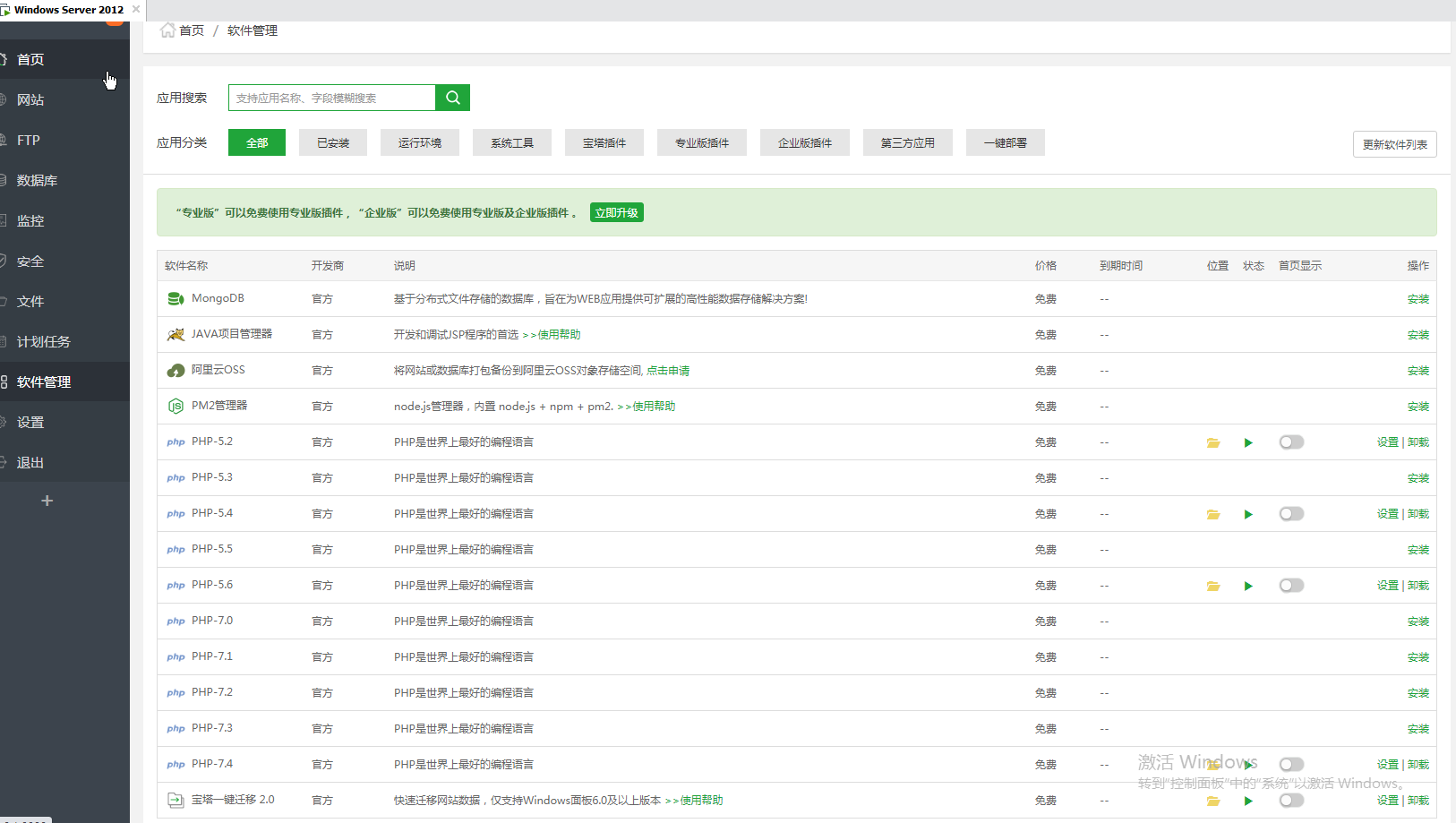
Task: Click 安装 for PHP-7.3
Action: pyautogui.click(x=1418, y=729)
